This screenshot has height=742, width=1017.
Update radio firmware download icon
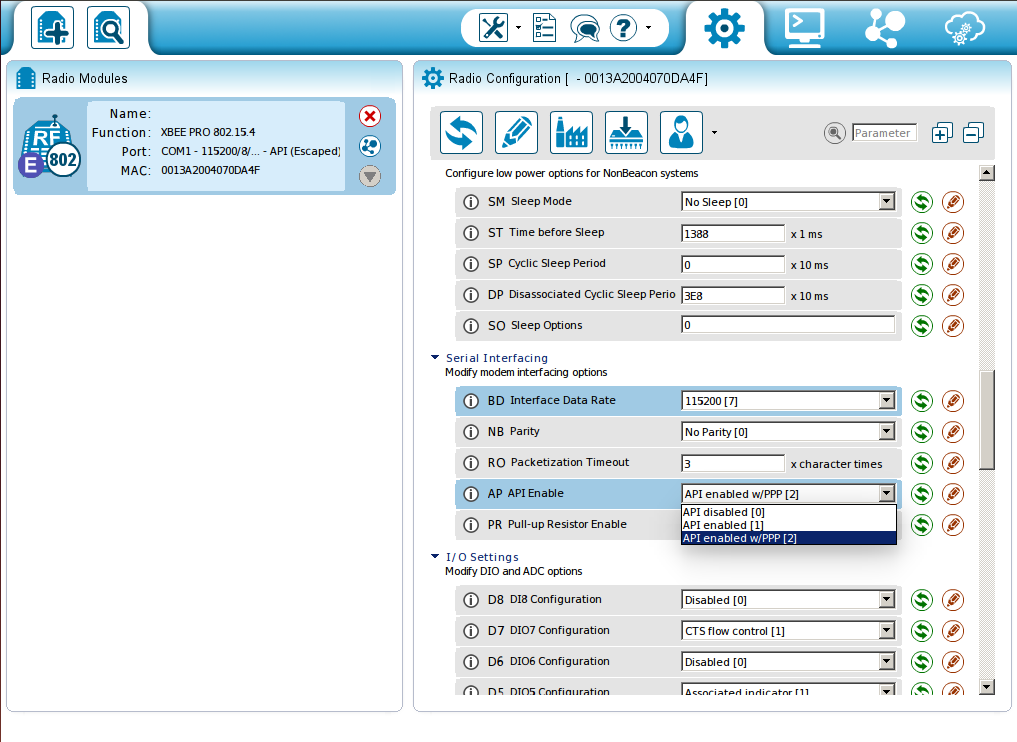tap(627, 132)
